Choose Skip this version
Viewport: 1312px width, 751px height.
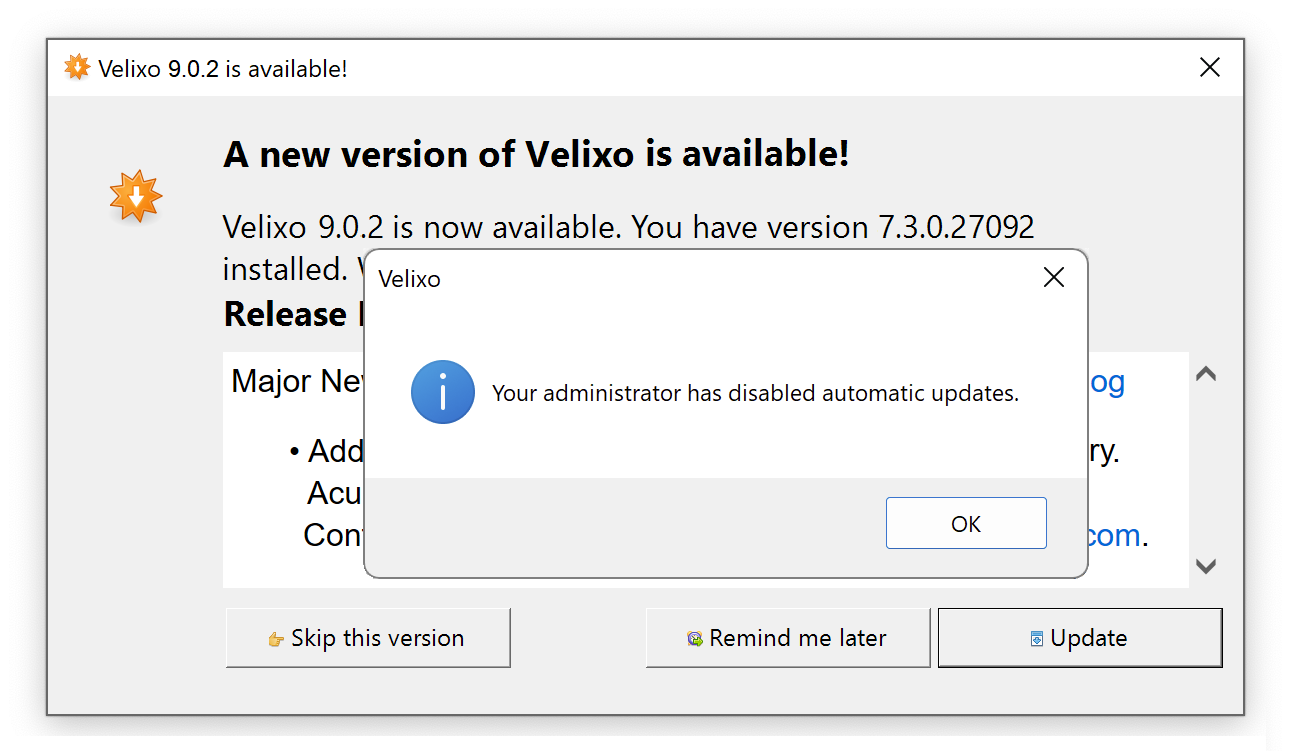click(x=368, y=638)
